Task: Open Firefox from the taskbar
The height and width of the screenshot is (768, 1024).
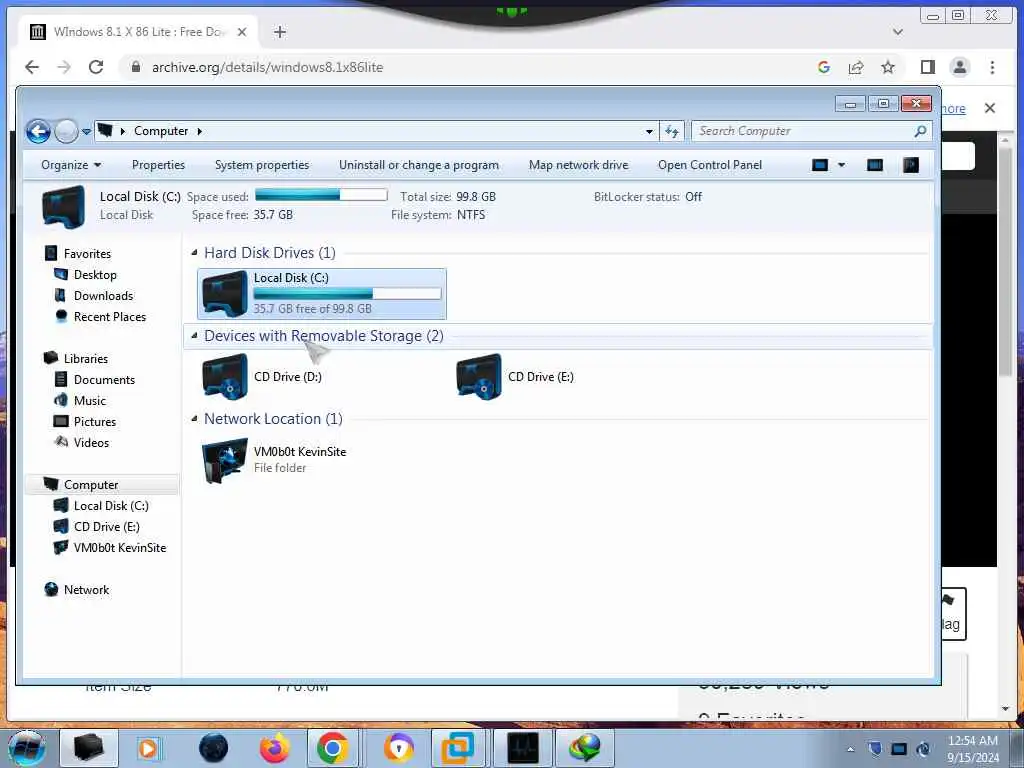Action: click(x=274, y=748)
